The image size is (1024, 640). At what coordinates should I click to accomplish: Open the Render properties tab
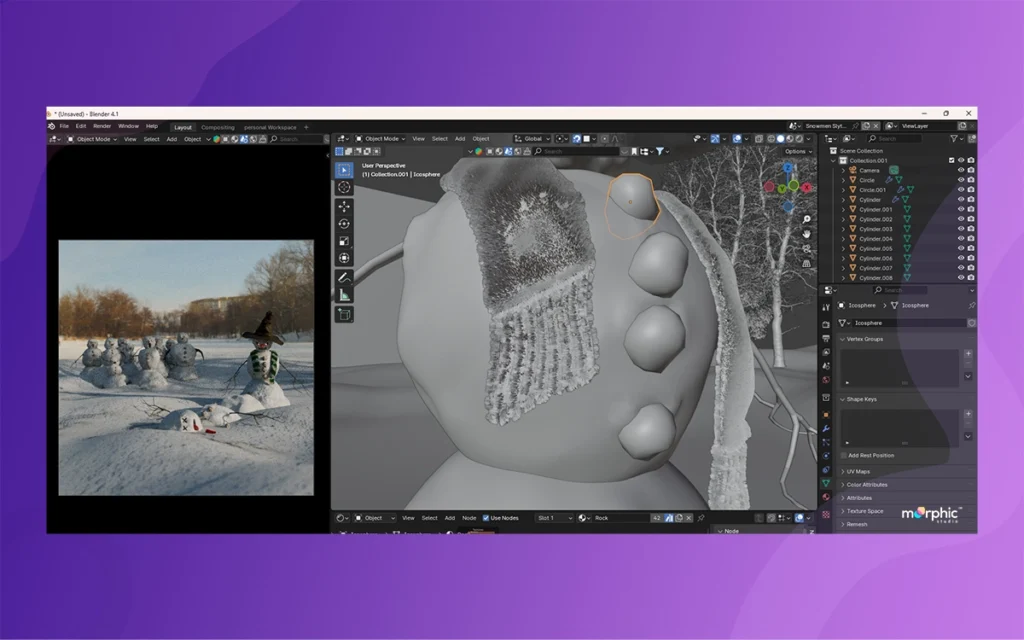click(x=826, y=324)
